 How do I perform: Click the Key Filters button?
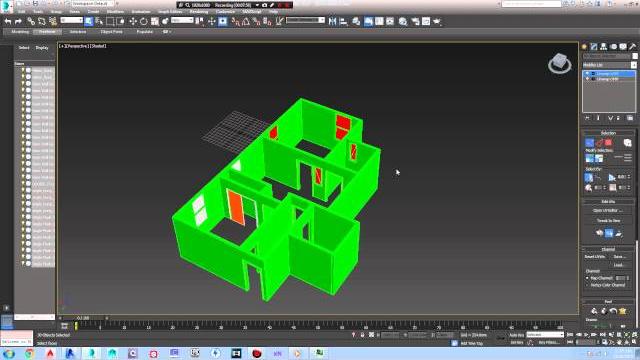pyautogui.click(x=549, y=342)
